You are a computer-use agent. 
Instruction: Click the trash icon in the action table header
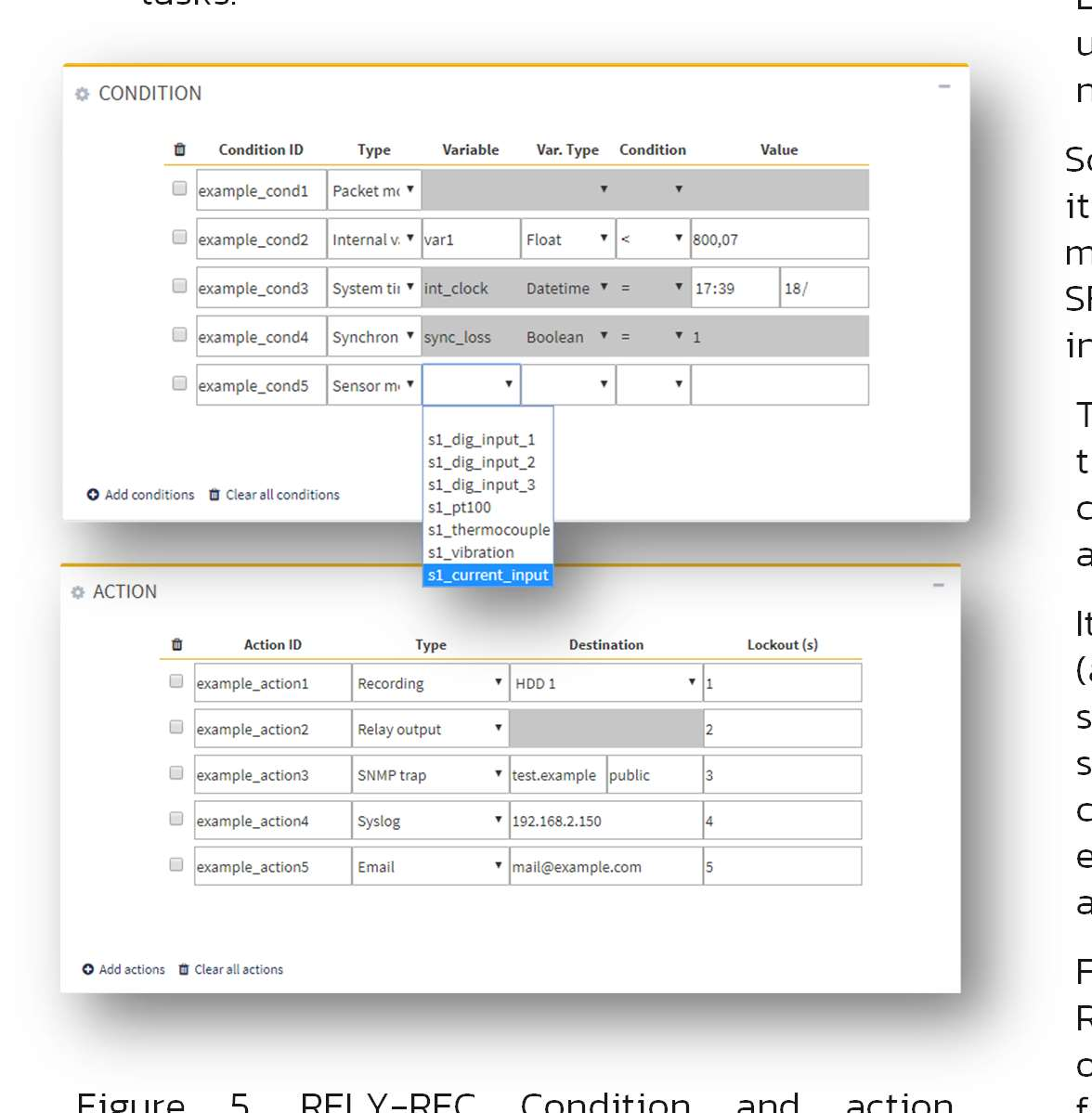[x=177, y=644]
